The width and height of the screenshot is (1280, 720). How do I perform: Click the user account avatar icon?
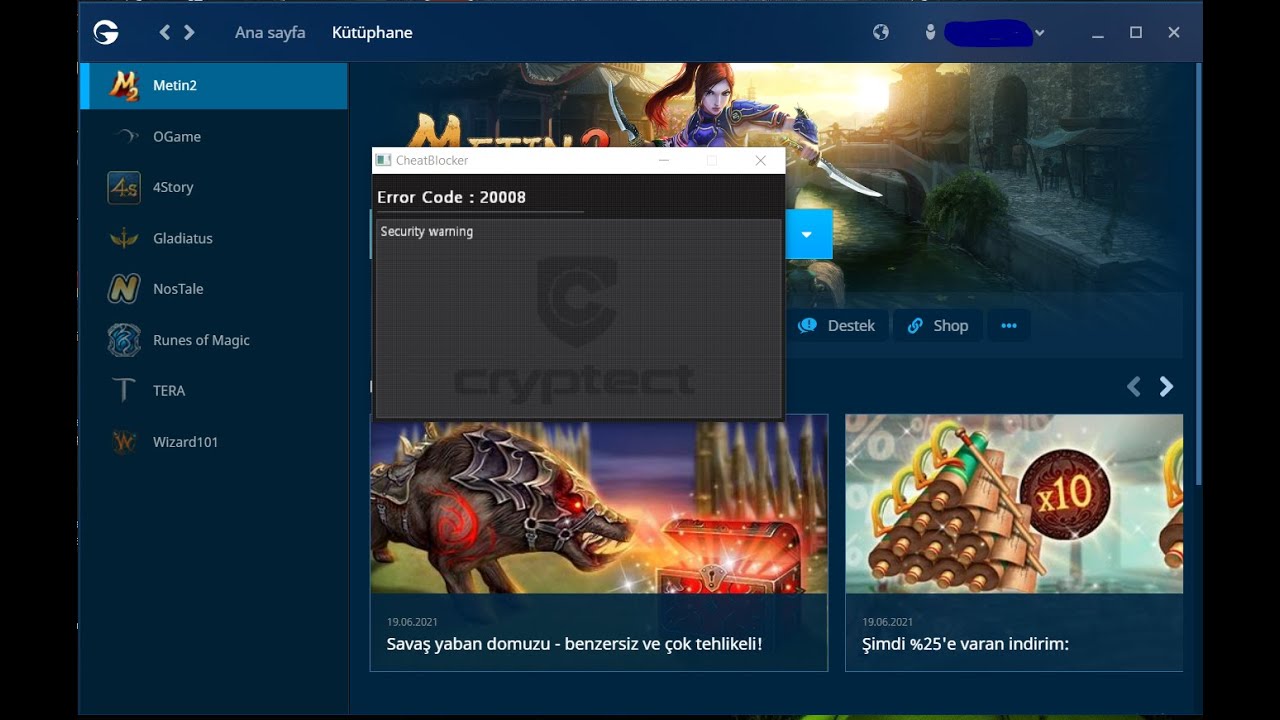930,32
